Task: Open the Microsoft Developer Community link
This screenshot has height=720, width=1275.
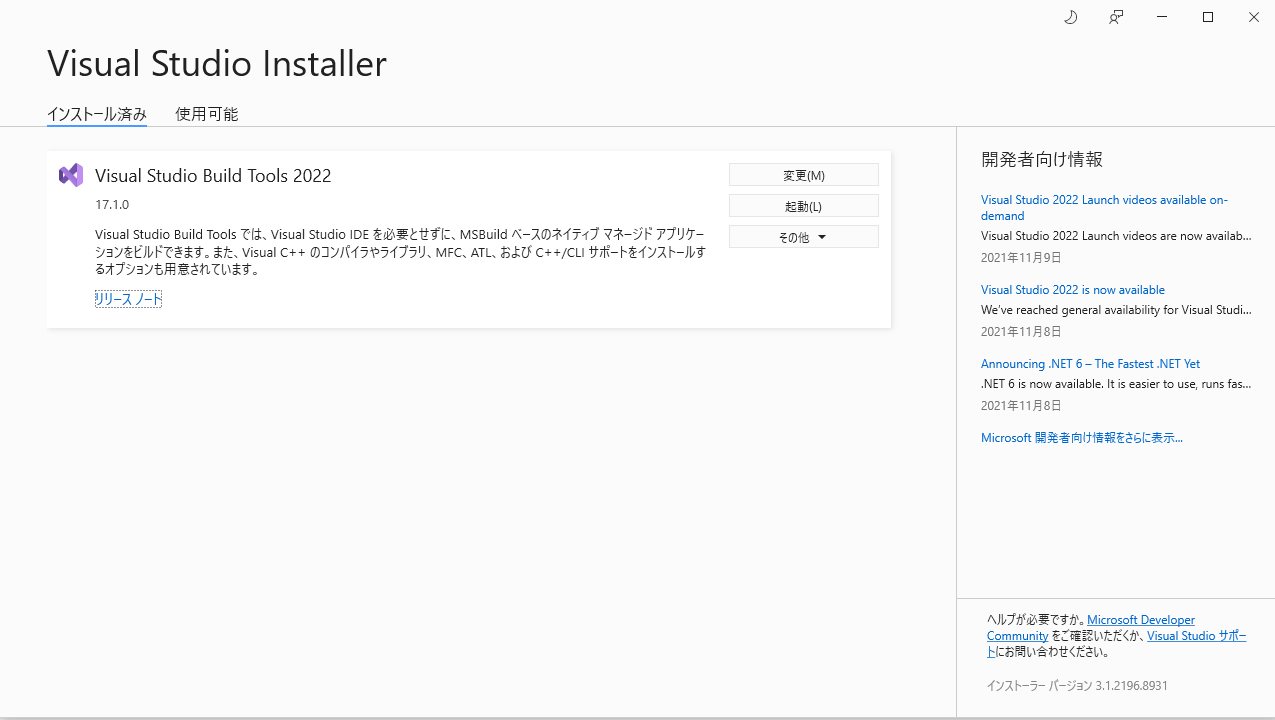Action: pyautogui.click(x=1140, y=619)
